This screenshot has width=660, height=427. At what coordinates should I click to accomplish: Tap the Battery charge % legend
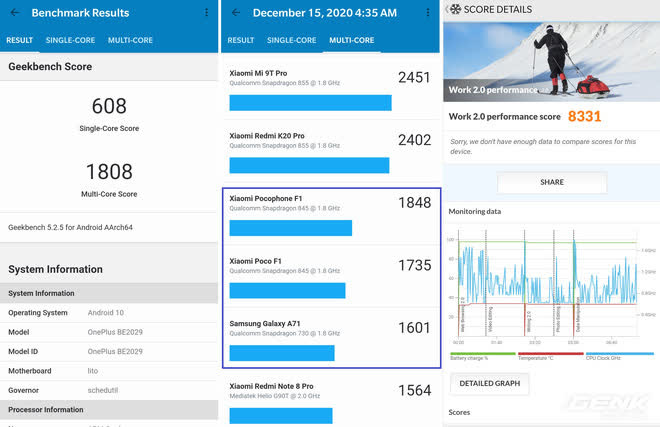click(x=482, y=356)
